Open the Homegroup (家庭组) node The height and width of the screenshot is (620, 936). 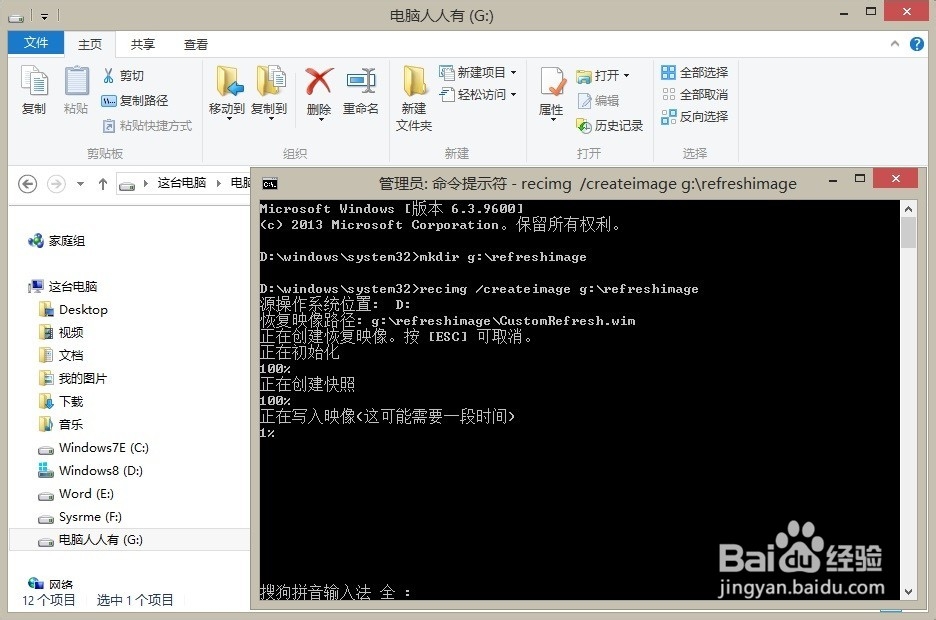click(x=57, y=241)
